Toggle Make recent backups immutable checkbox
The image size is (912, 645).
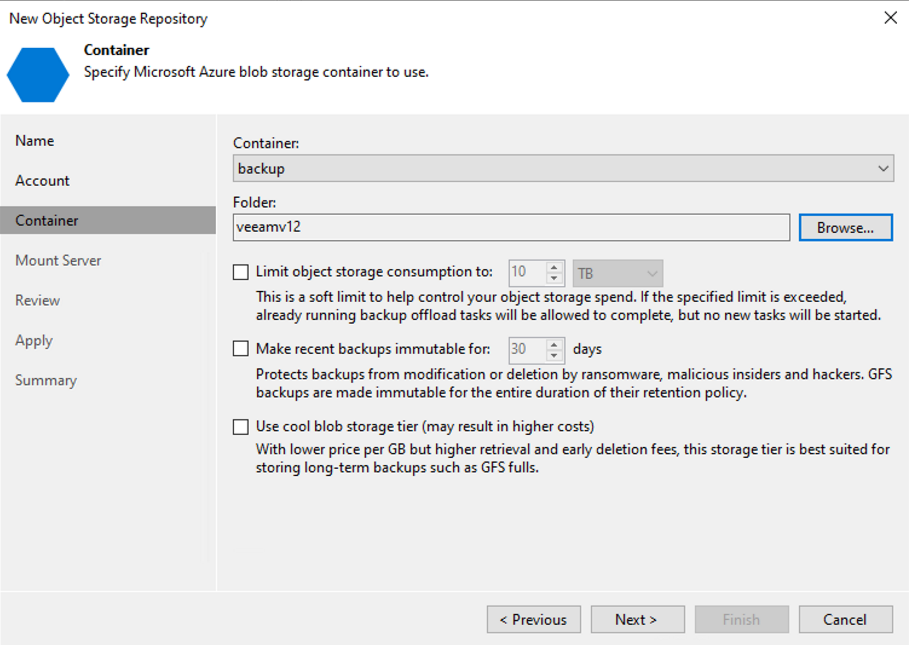241,349
